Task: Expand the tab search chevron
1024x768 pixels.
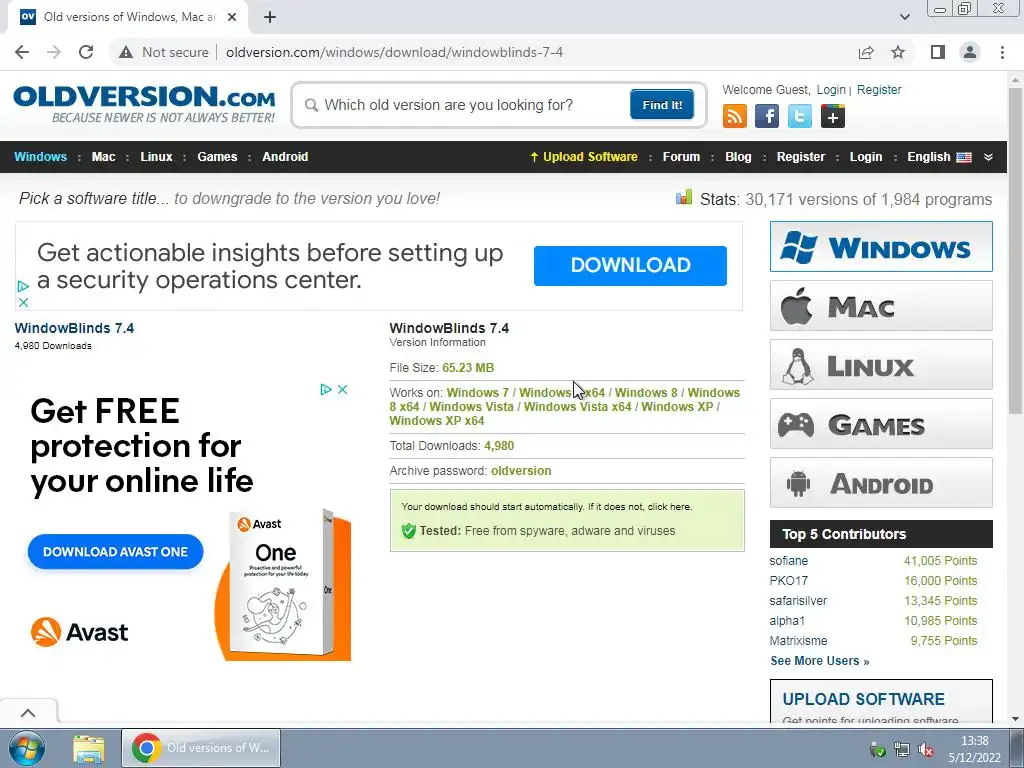Action: [x=904, y=17]
